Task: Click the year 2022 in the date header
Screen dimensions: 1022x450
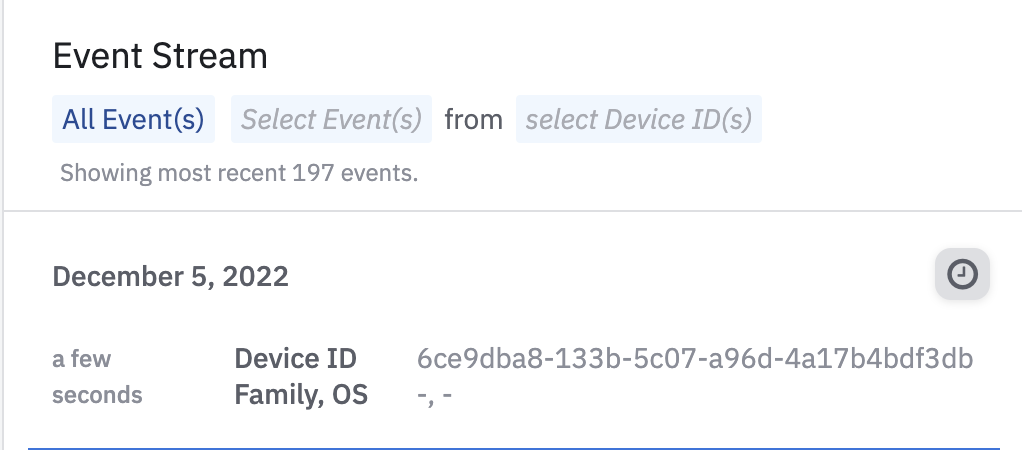Action: (x=256, y=276)
